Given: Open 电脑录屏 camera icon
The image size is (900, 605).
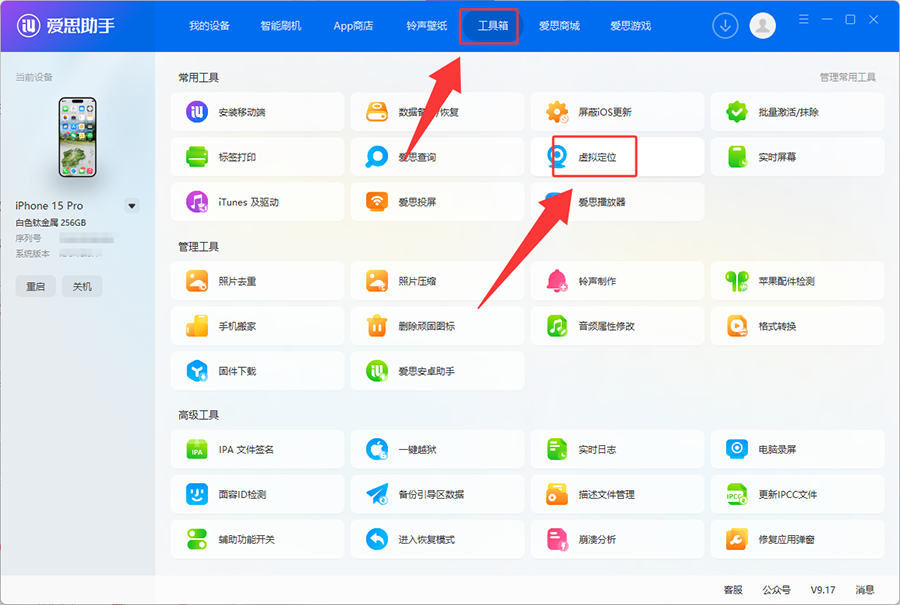Looking at the screenshot, I should coord(736,449).
